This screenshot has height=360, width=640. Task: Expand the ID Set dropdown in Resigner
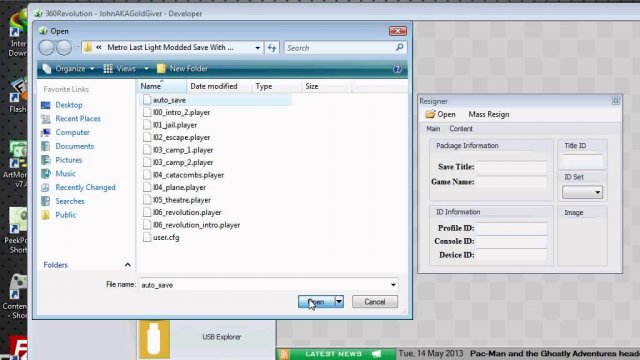[x=598, y=192]
